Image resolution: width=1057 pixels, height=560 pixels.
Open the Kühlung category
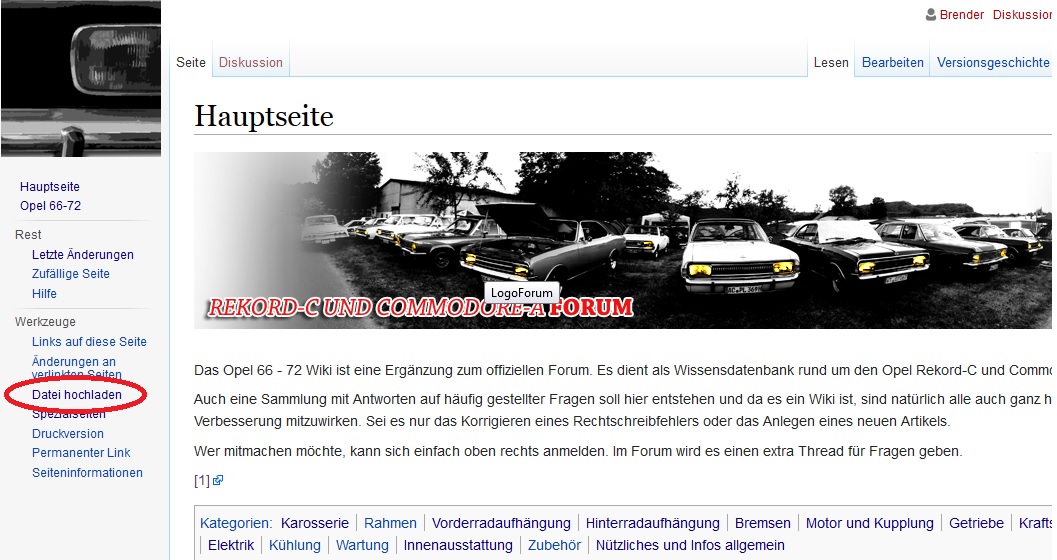(295, 545)
